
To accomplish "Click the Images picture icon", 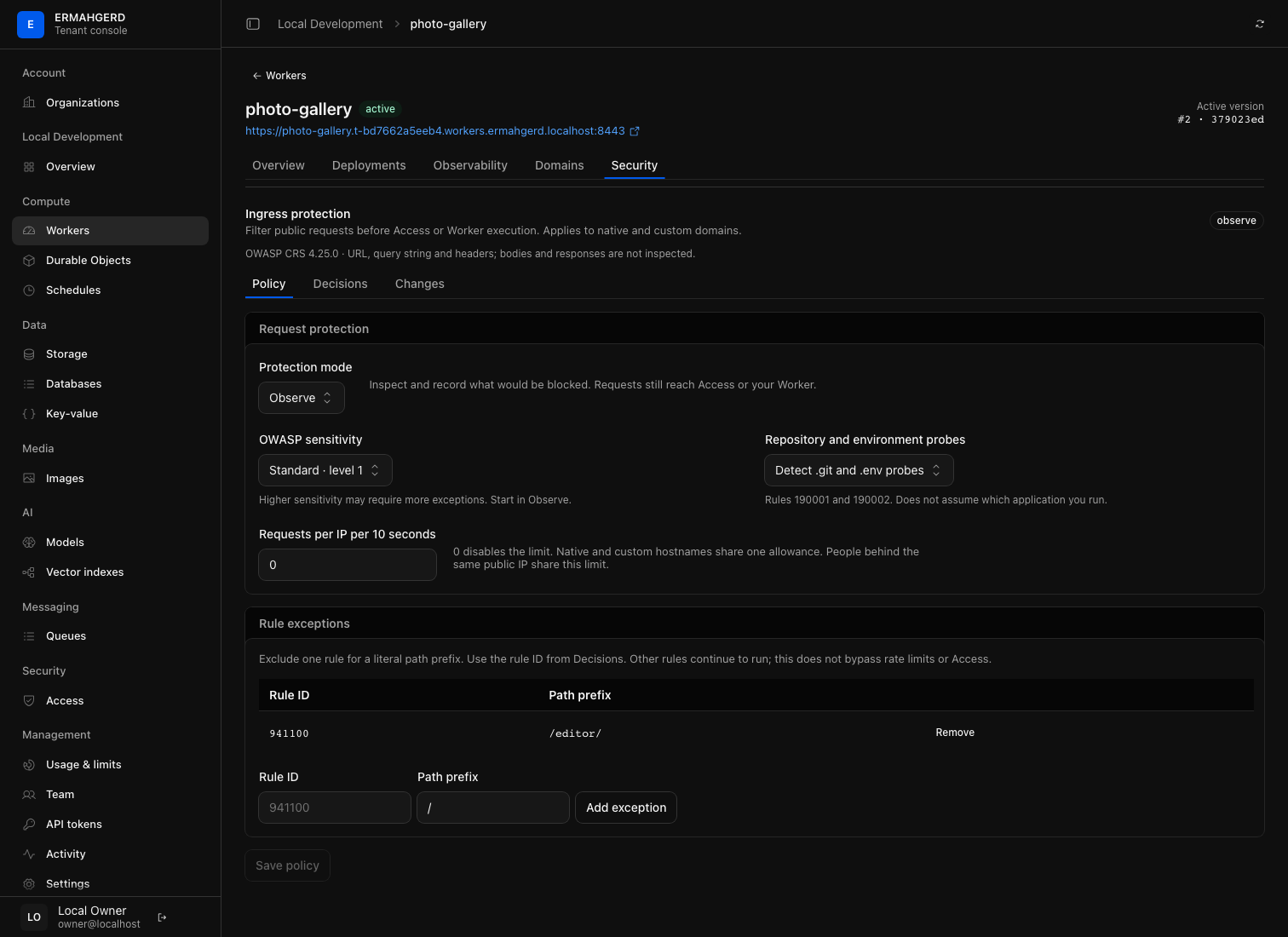I will click(x=29, y=479).
